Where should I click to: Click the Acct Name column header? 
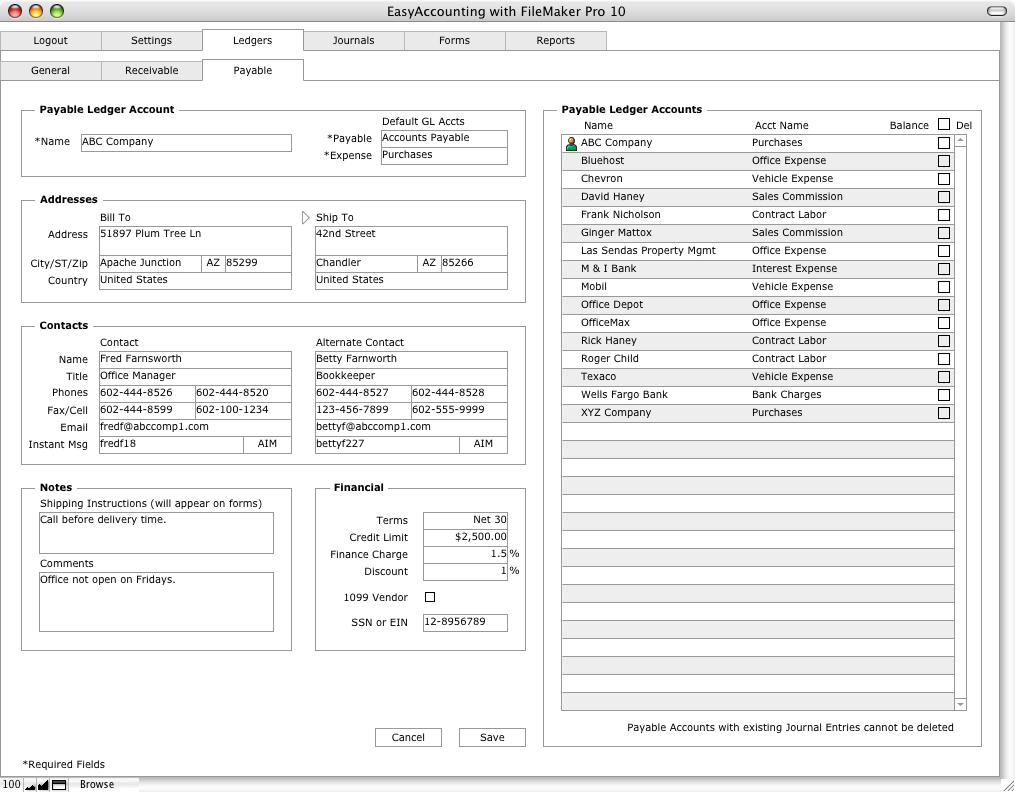[781, 126]
